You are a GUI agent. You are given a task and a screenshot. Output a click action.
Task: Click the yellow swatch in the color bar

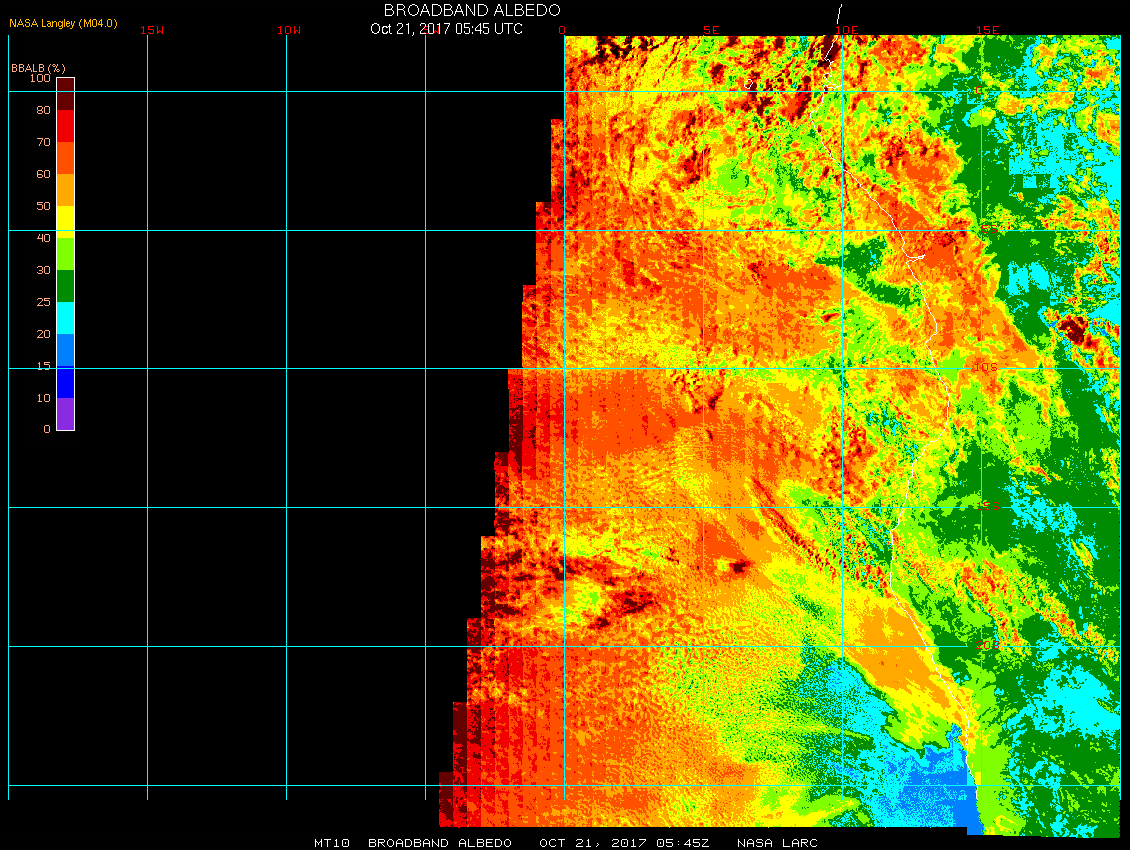click(x=65, y=221)
